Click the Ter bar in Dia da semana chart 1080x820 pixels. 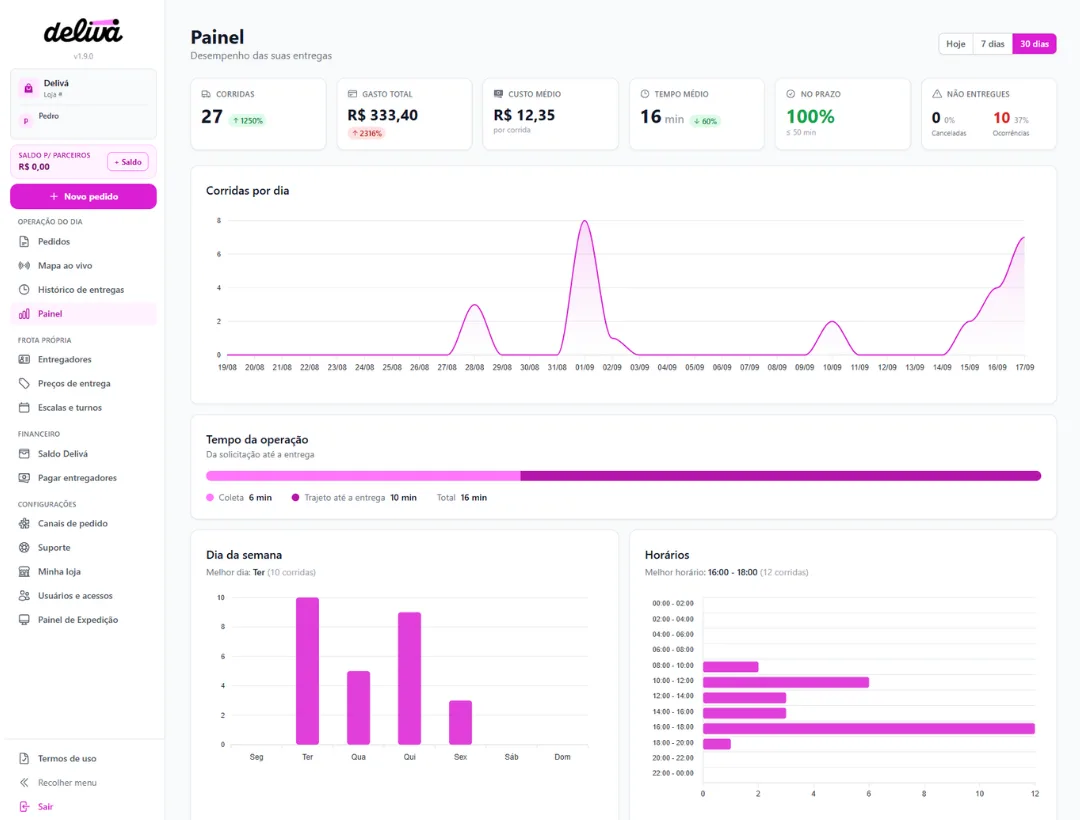(x=307, y=671)
